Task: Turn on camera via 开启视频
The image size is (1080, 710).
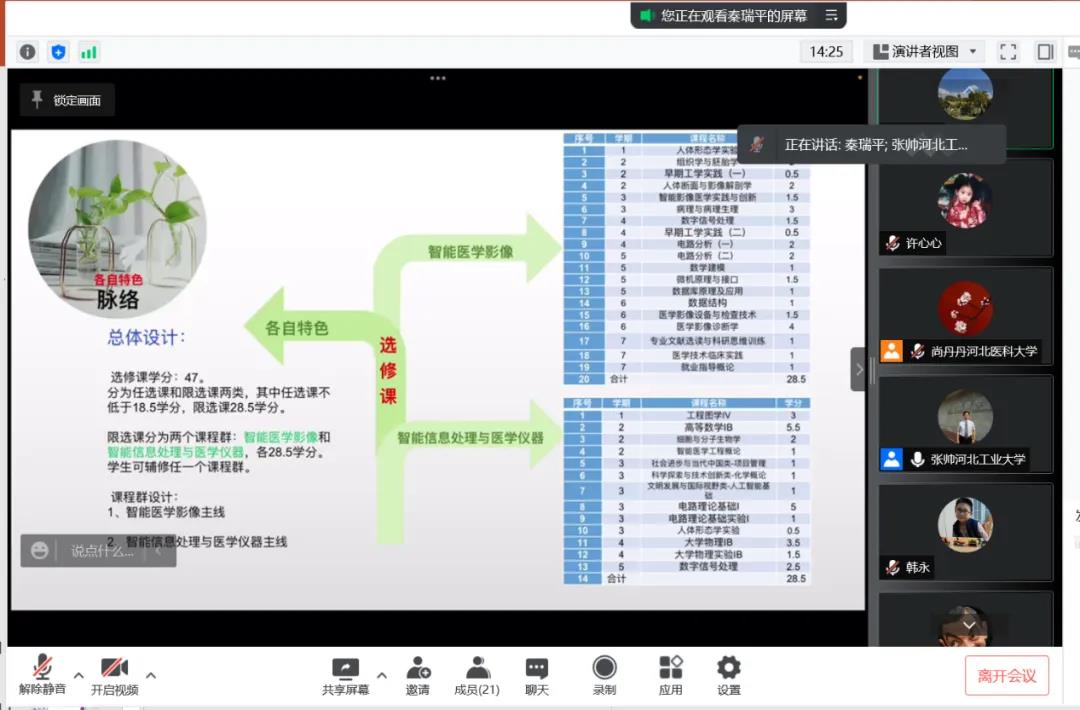Action: pyautogui.click(x=114, y=675)
